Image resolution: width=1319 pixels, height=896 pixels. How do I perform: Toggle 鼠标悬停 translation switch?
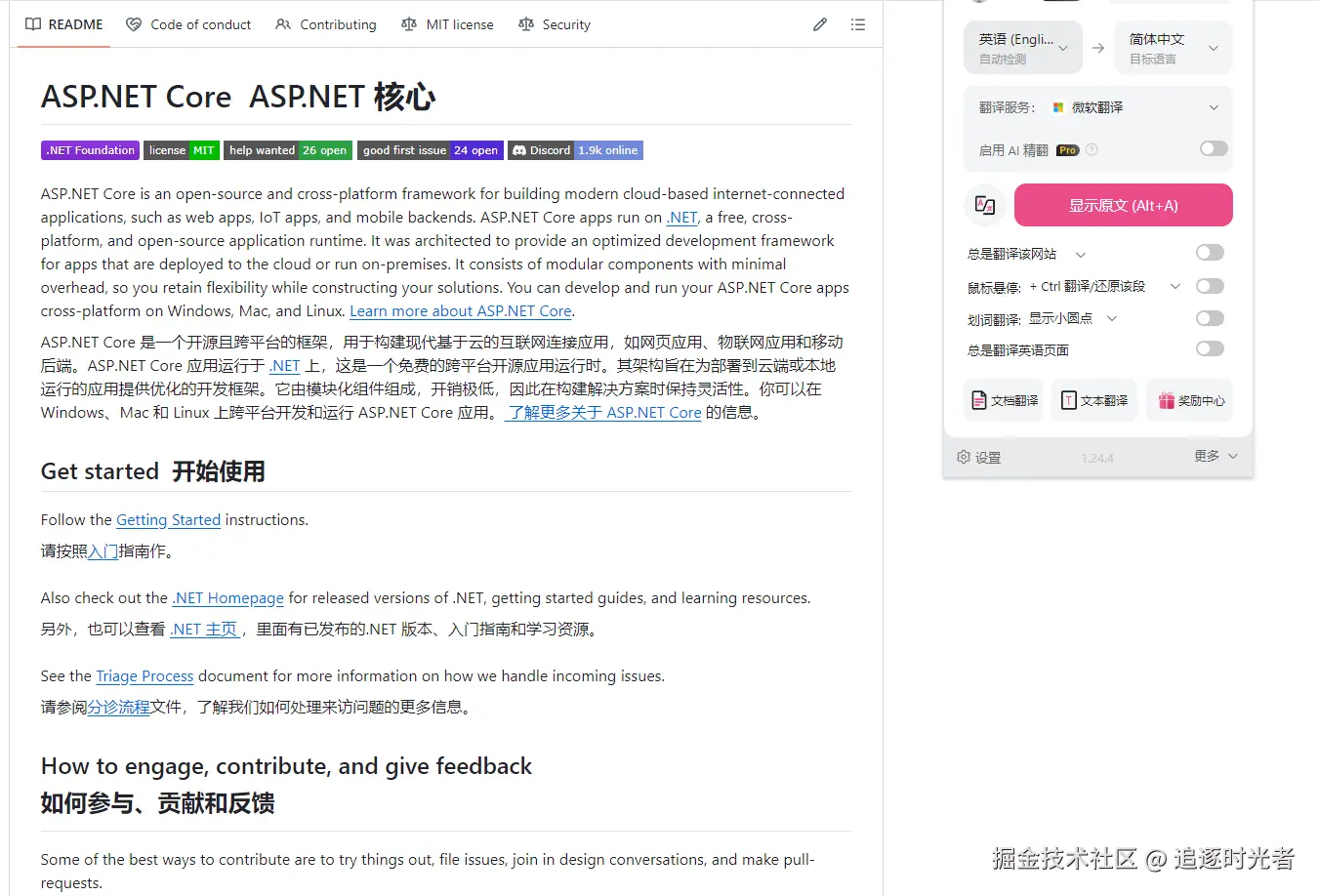pos(1210,286)
